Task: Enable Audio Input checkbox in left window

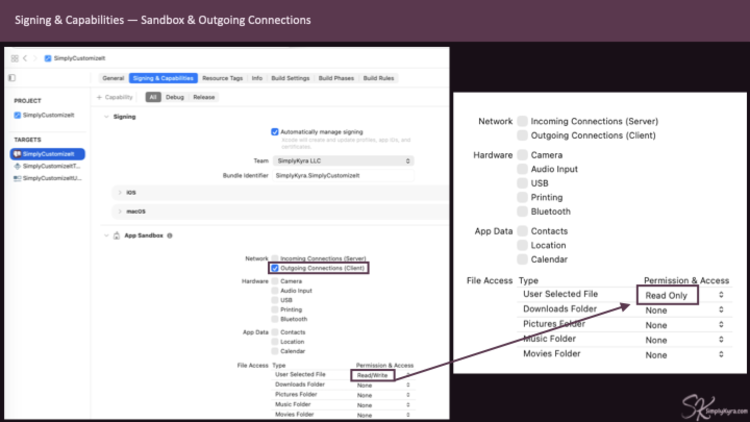Action: click(275, 290)
